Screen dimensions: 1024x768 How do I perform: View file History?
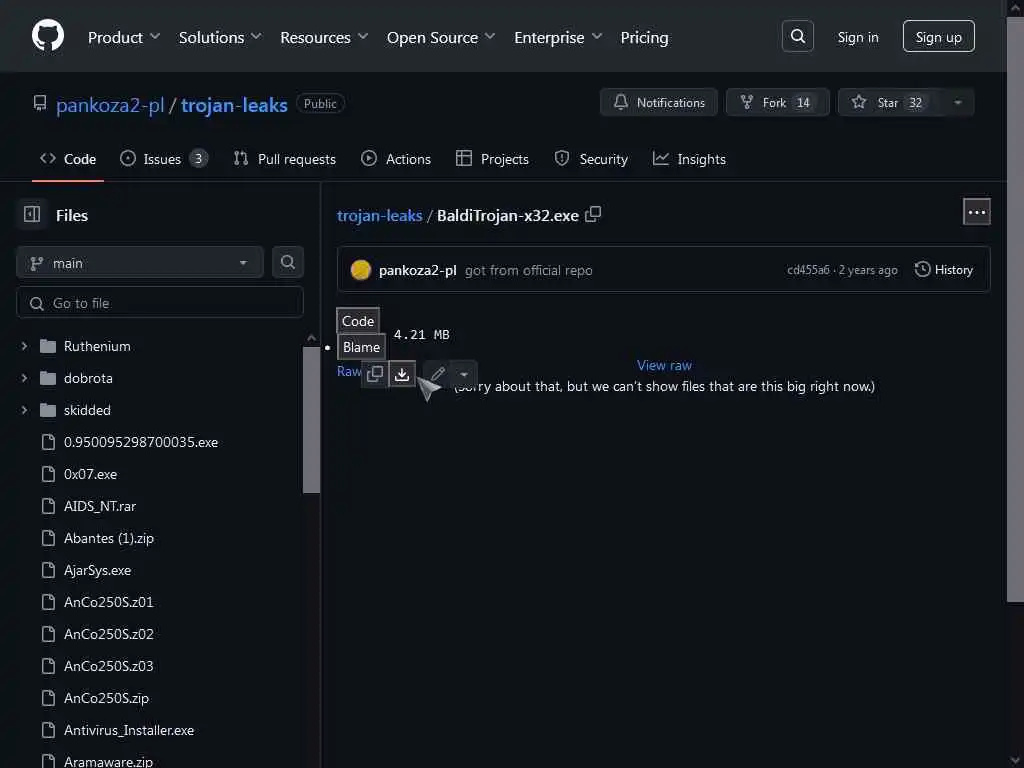tap(944, 269)
